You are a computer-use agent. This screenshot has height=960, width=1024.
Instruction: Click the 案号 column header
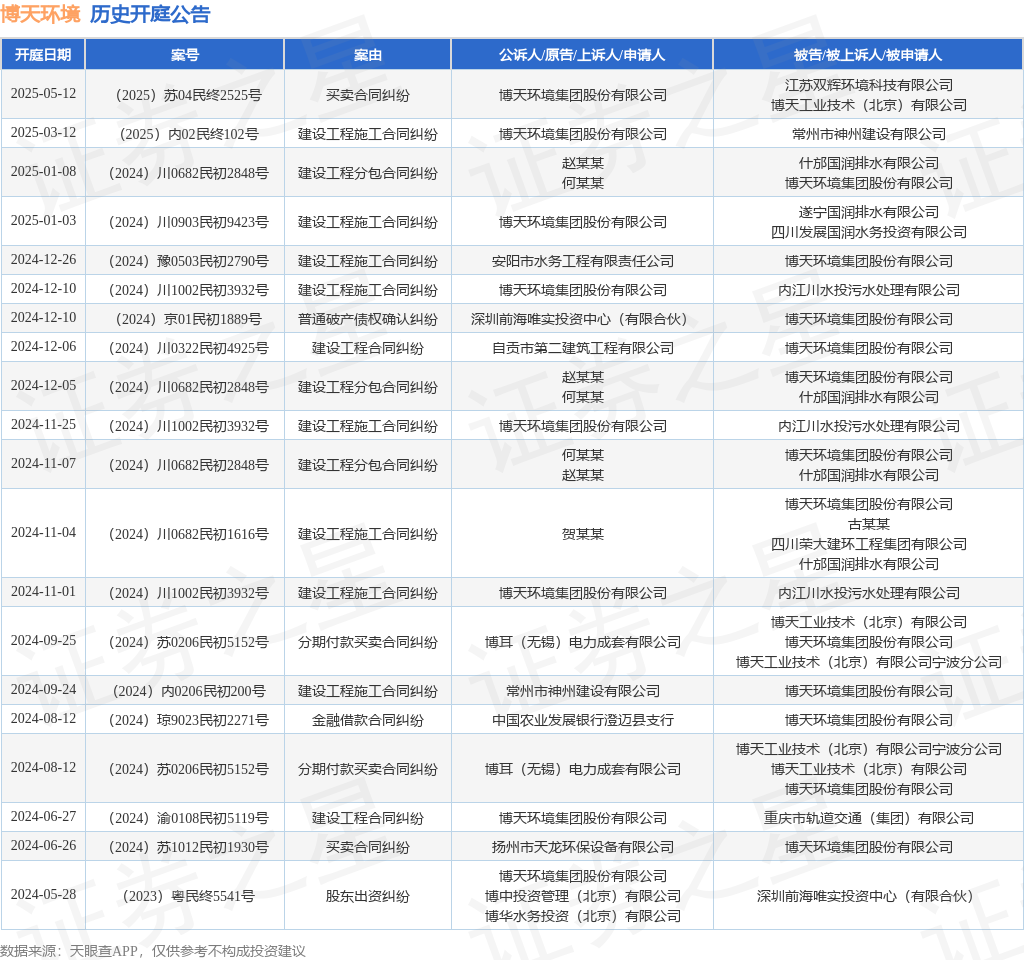coord(185,55)
